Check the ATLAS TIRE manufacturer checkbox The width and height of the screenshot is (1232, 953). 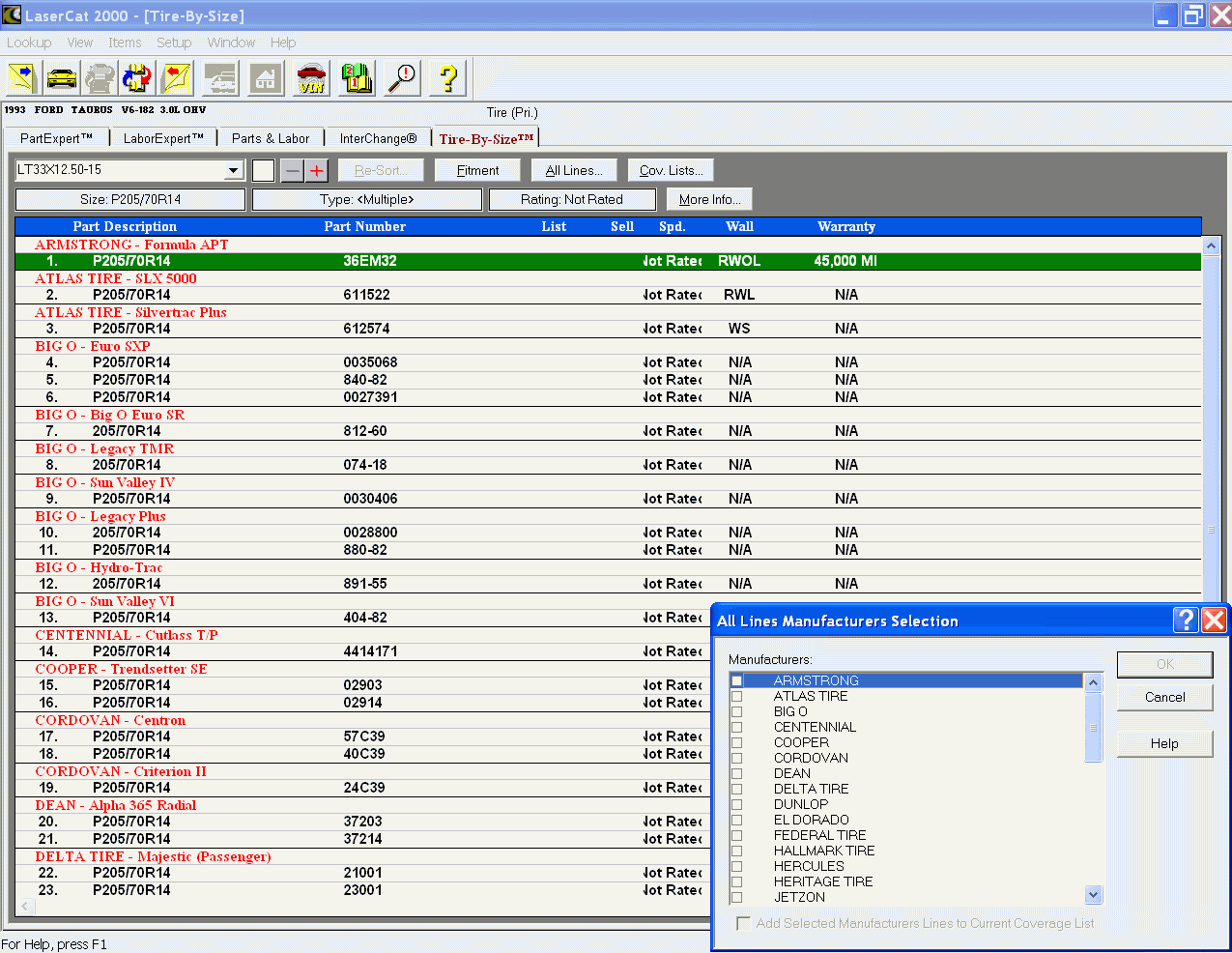tap(737, 696)
